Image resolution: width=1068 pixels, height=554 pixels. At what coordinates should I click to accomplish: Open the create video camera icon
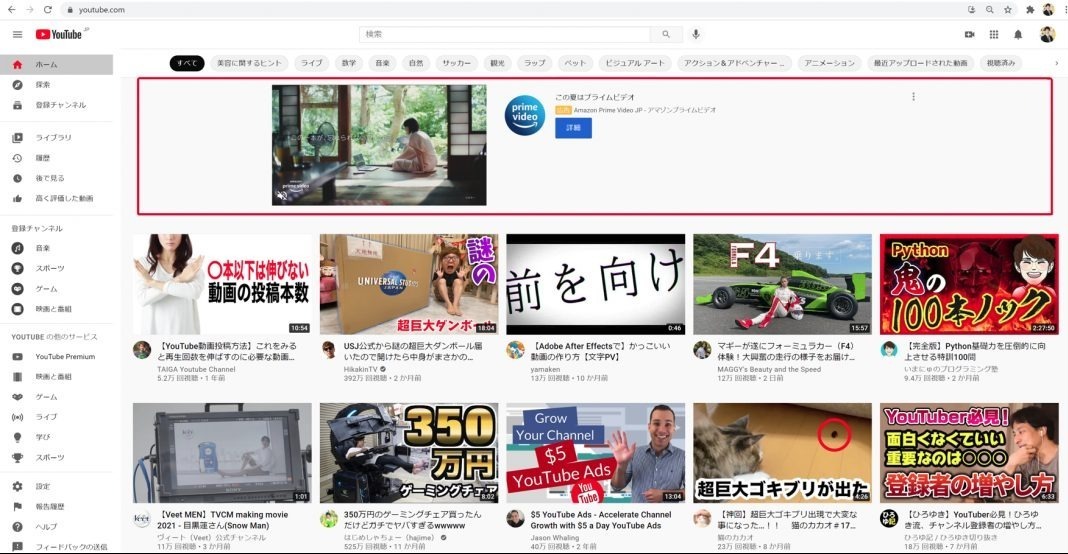coord(969,34)
